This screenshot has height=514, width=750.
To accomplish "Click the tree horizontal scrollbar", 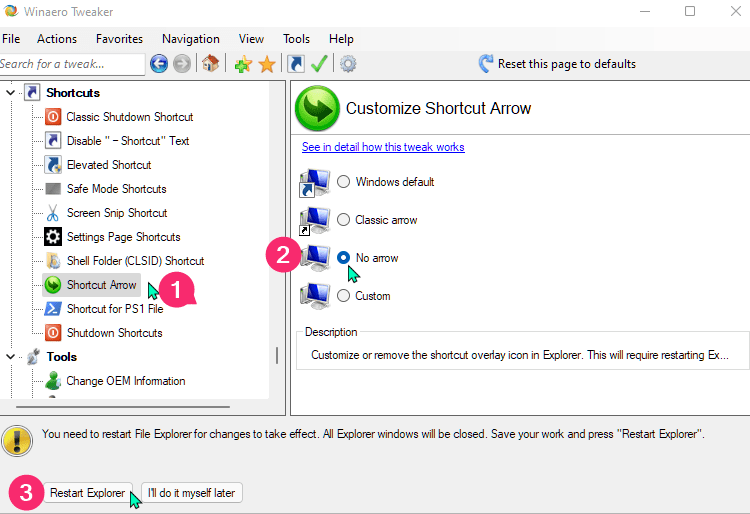I will (123, 407).
